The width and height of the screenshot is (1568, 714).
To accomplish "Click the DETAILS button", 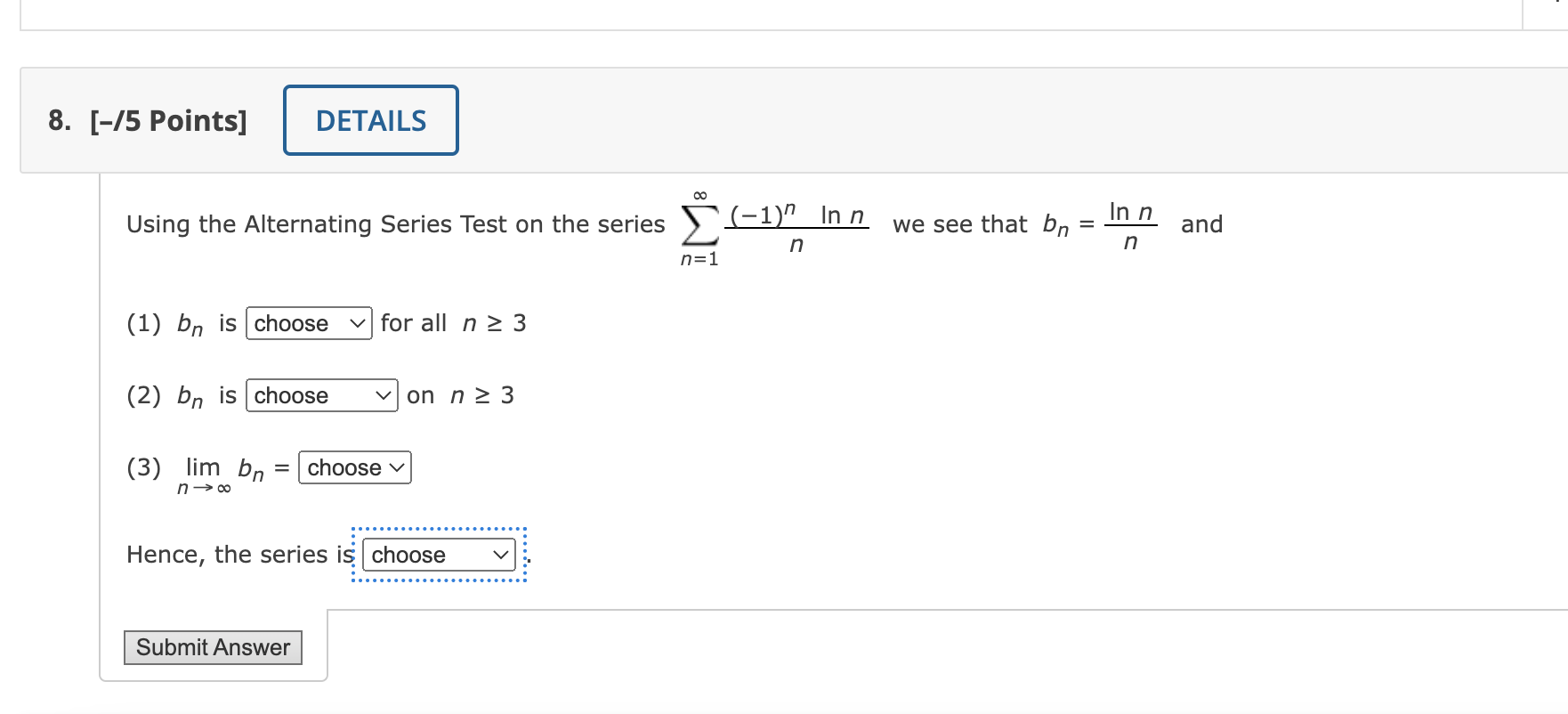I will 370,120.
